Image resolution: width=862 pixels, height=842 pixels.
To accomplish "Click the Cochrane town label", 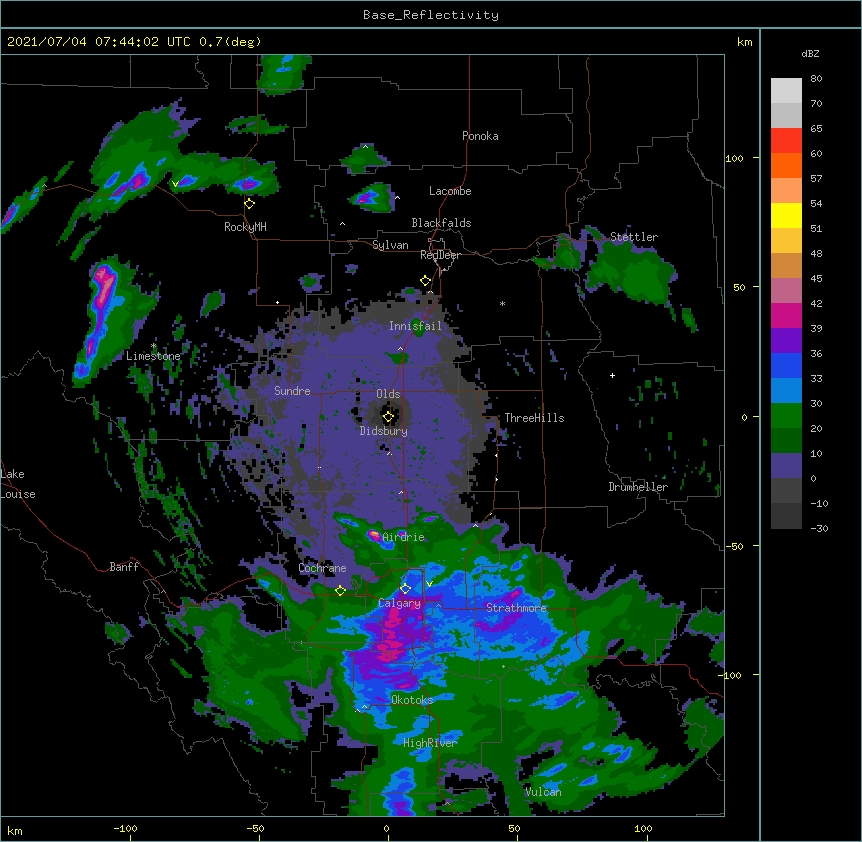I will click(x=322, y=568).
